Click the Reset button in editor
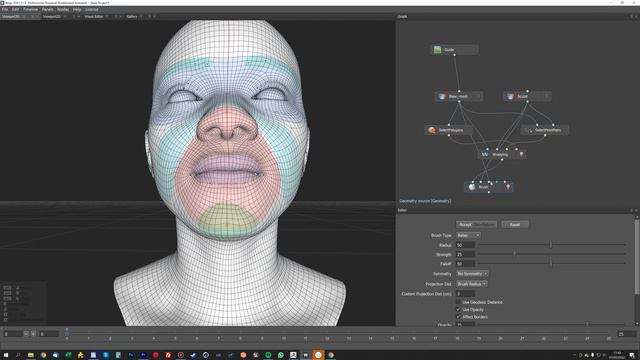The height and width of the screenshot is (360, 640). [515, 224]
